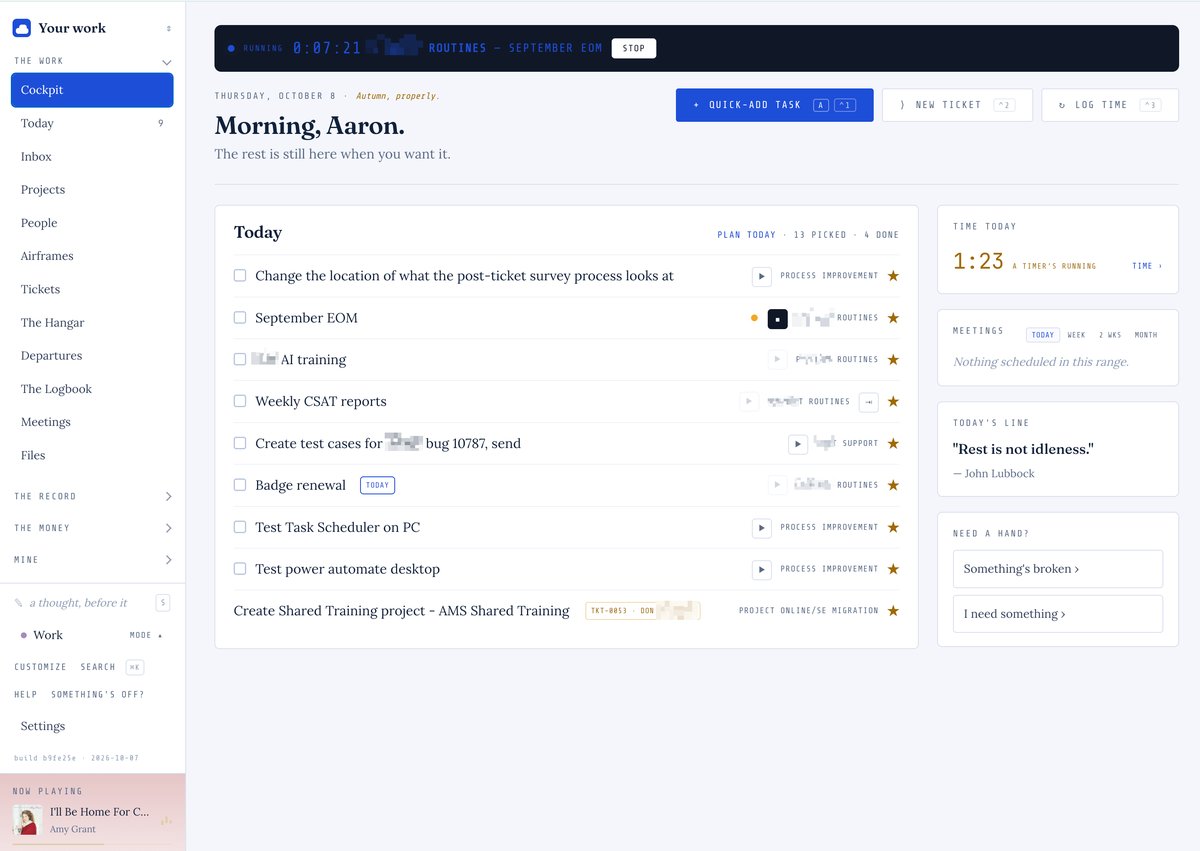Open the Mode selector next to Work
Viewport: 1200px width, 851px height.
coord(146,635)
